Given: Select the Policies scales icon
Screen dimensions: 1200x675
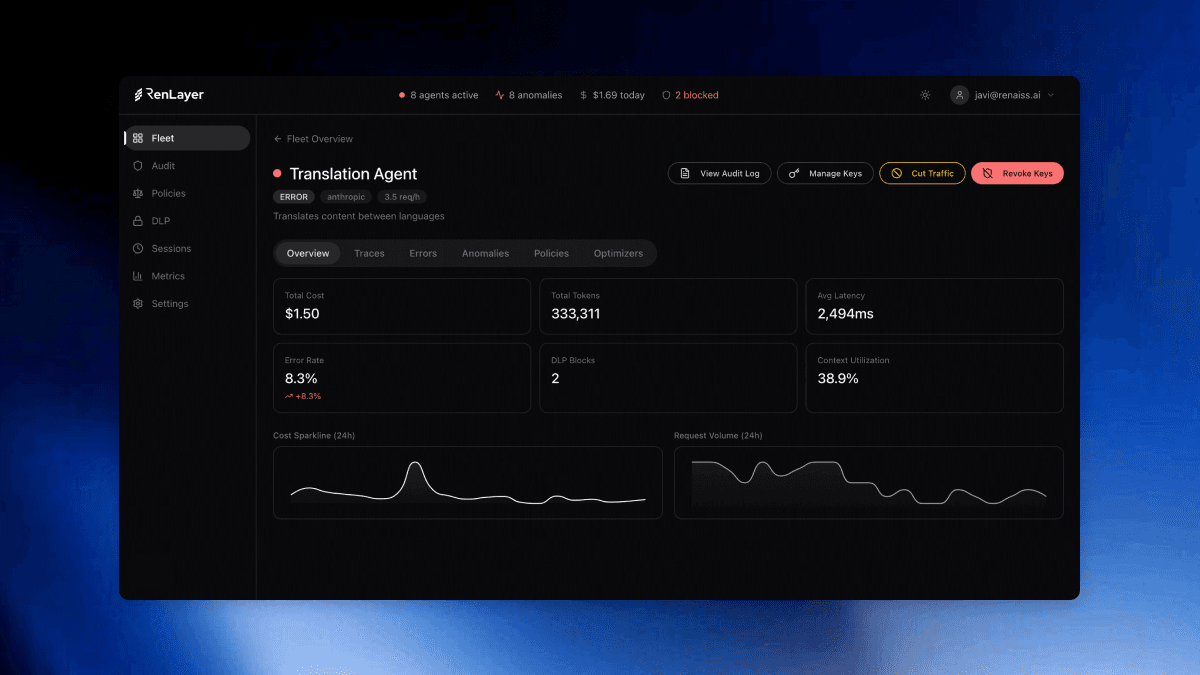Looking at the screenshot, I should pos(138,193).
